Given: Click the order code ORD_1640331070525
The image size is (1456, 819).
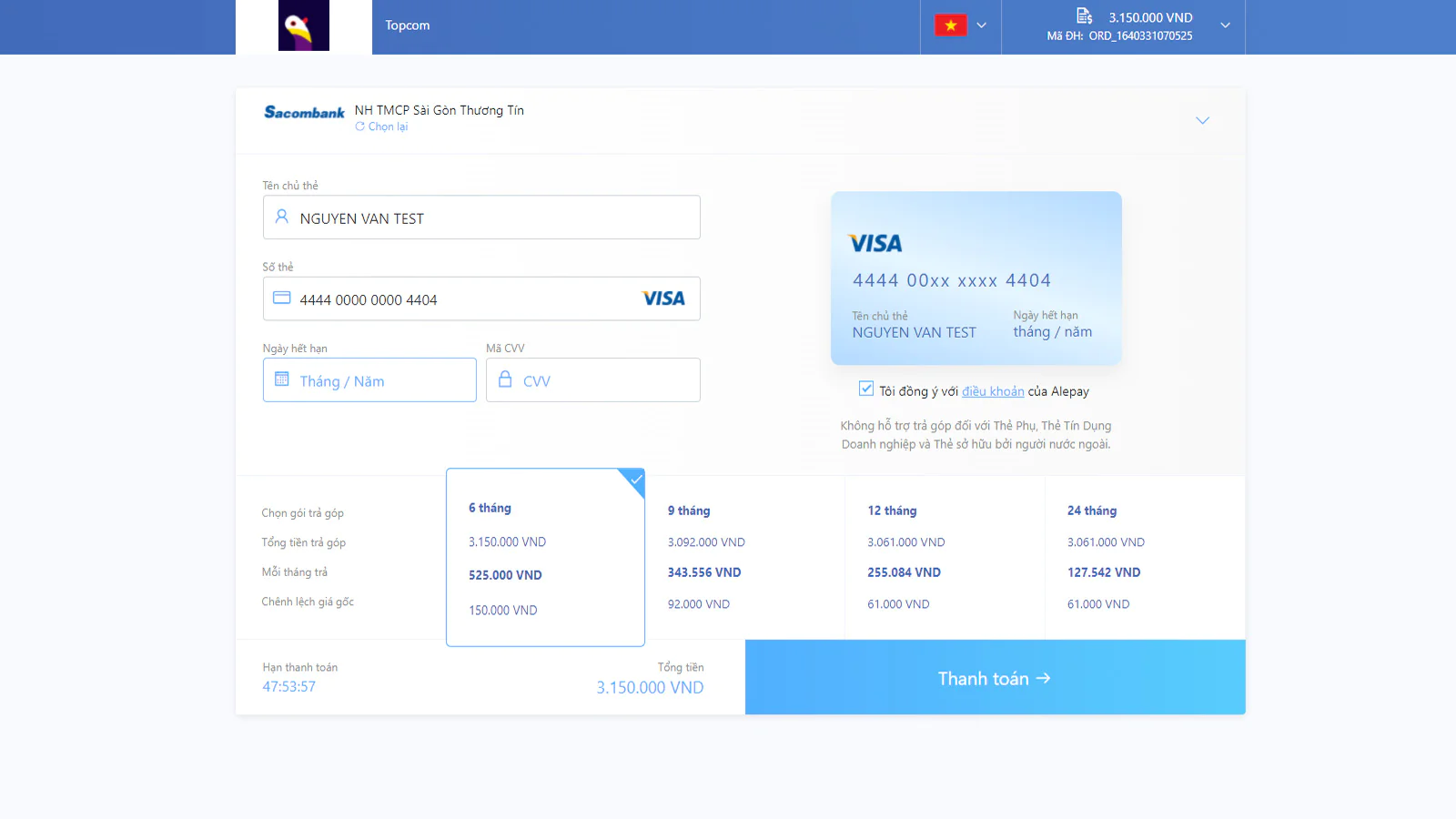Looking at the screenshot, I should coord(1140,36).
